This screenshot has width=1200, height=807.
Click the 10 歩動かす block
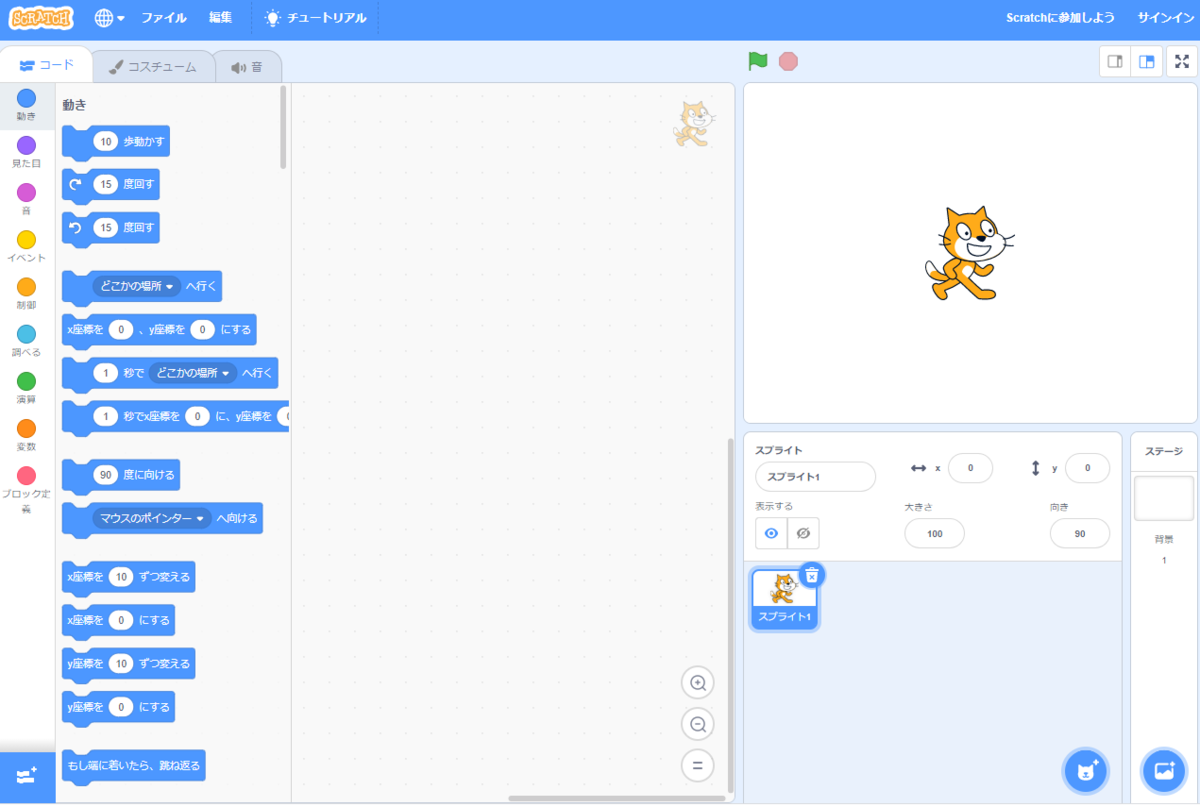[x=116, y=142]
